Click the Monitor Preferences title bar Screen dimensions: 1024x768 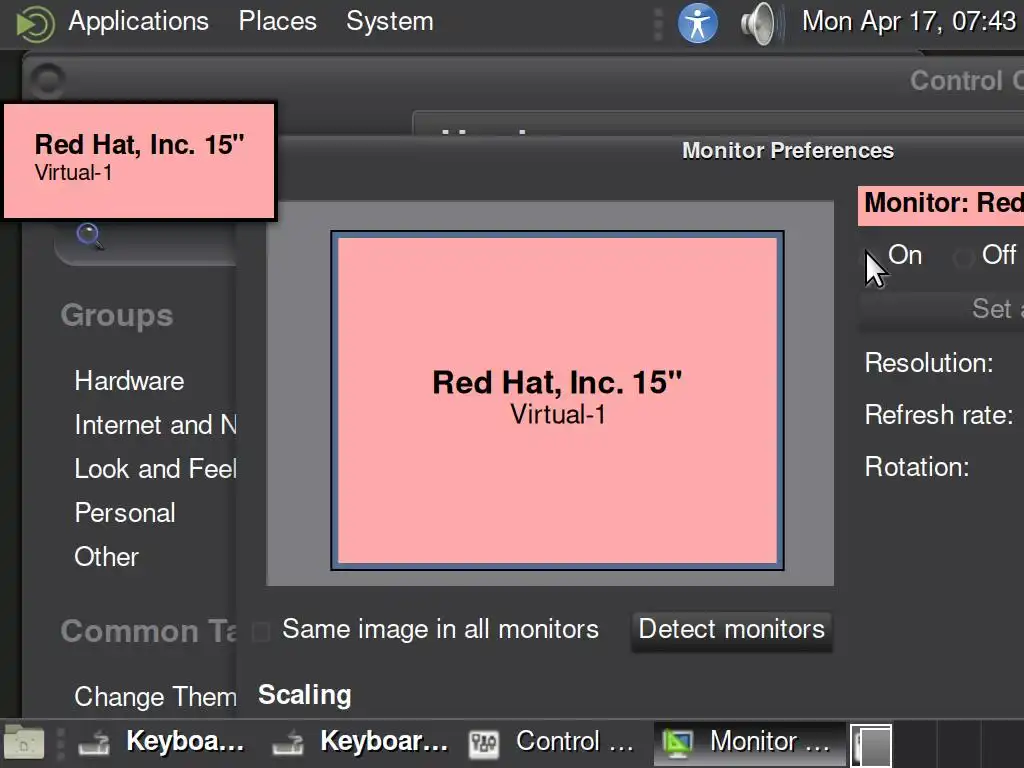pyautogui.click(x=788, y=150)
